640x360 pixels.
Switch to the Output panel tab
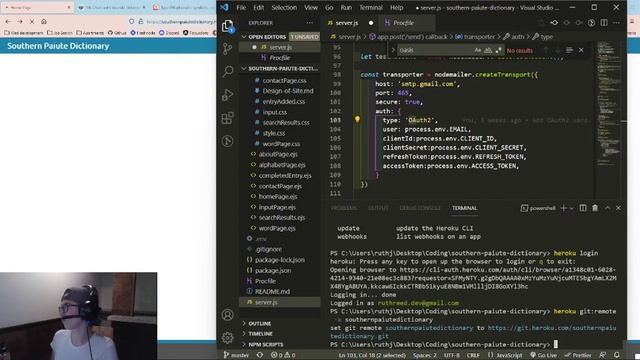[378, 208]
